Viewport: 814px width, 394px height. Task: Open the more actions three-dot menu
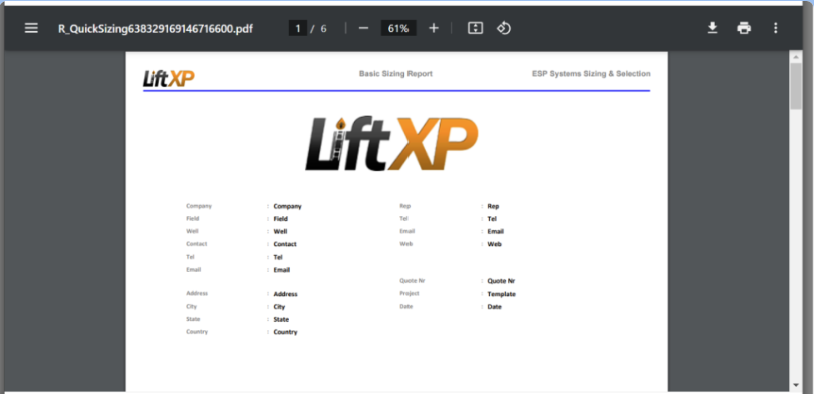click(776, 28)
